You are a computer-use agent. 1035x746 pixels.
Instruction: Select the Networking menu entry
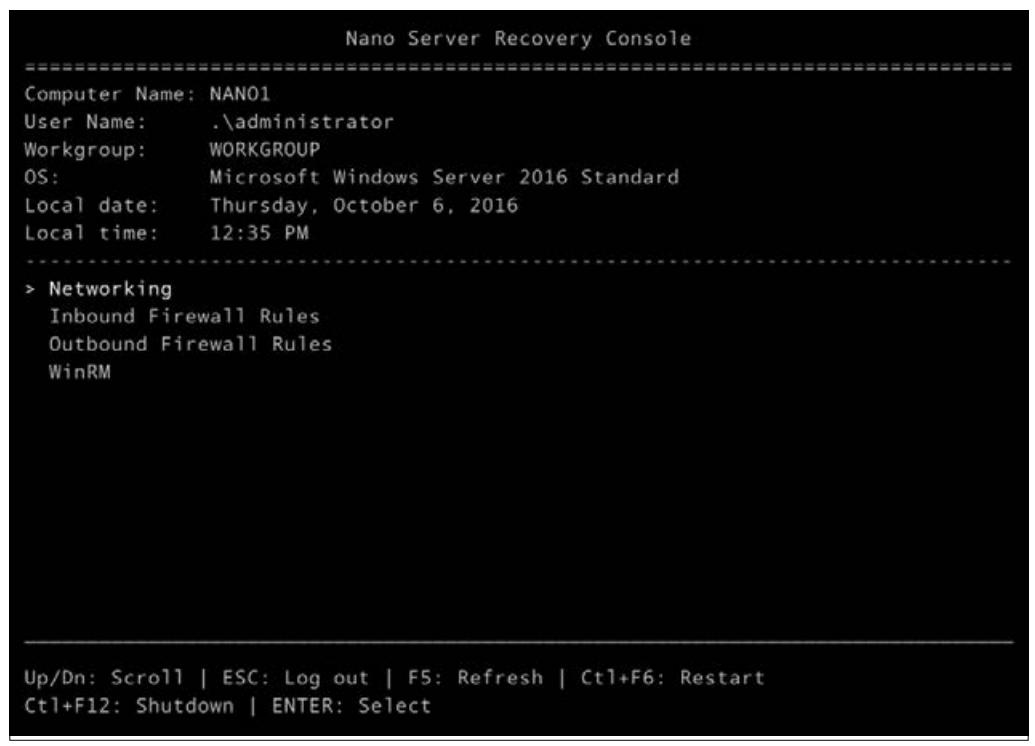click(110, 289)
